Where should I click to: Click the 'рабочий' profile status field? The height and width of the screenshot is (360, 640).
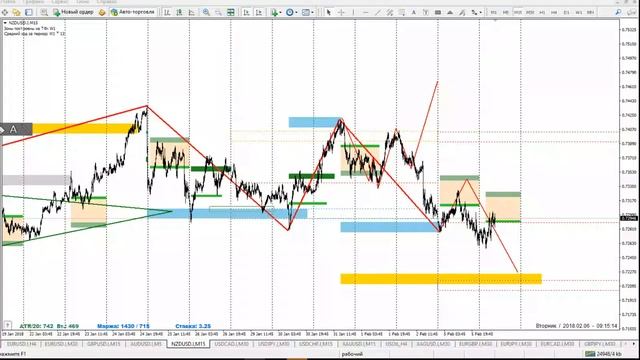coord(352,354)
